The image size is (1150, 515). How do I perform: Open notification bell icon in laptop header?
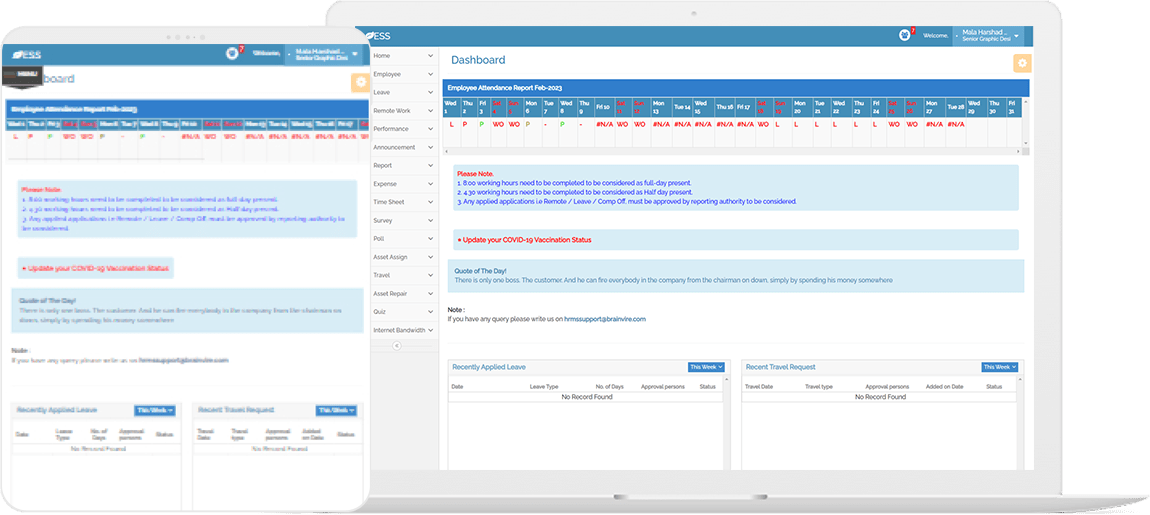tap(906, 35)
